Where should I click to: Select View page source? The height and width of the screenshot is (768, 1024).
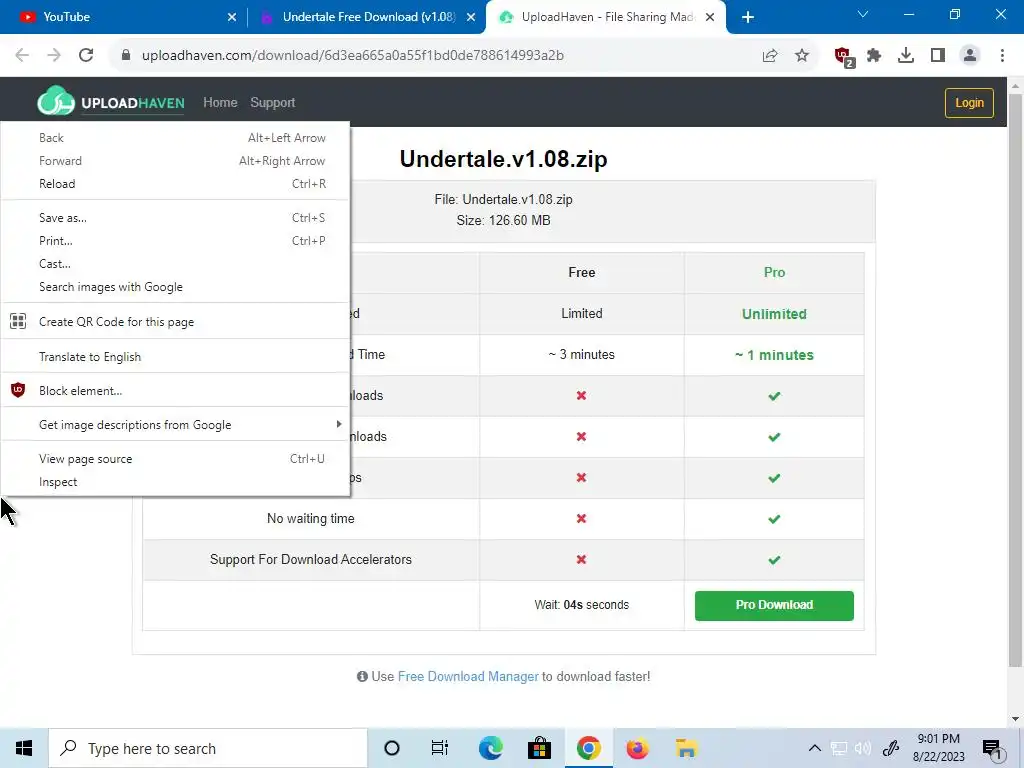175,458
